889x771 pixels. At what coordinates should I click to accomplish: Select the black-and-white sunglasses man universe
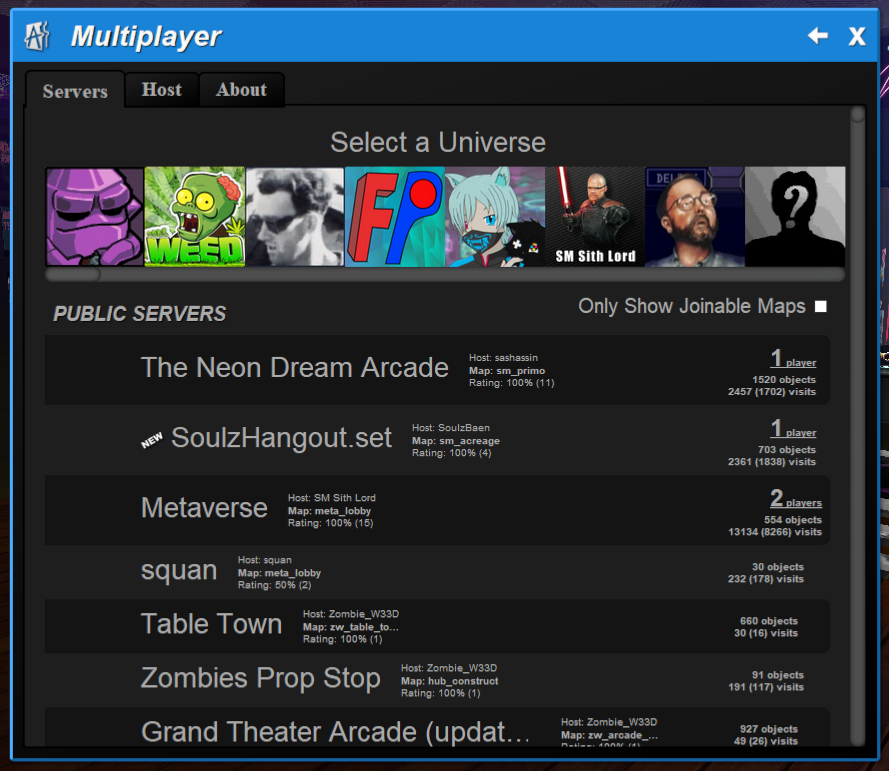click(x=295, y=217)
